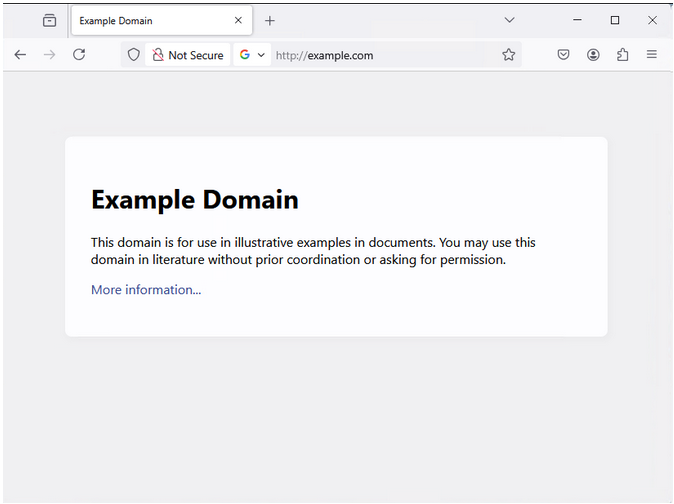Maximize the Firefox window

[x=615, y=20]
